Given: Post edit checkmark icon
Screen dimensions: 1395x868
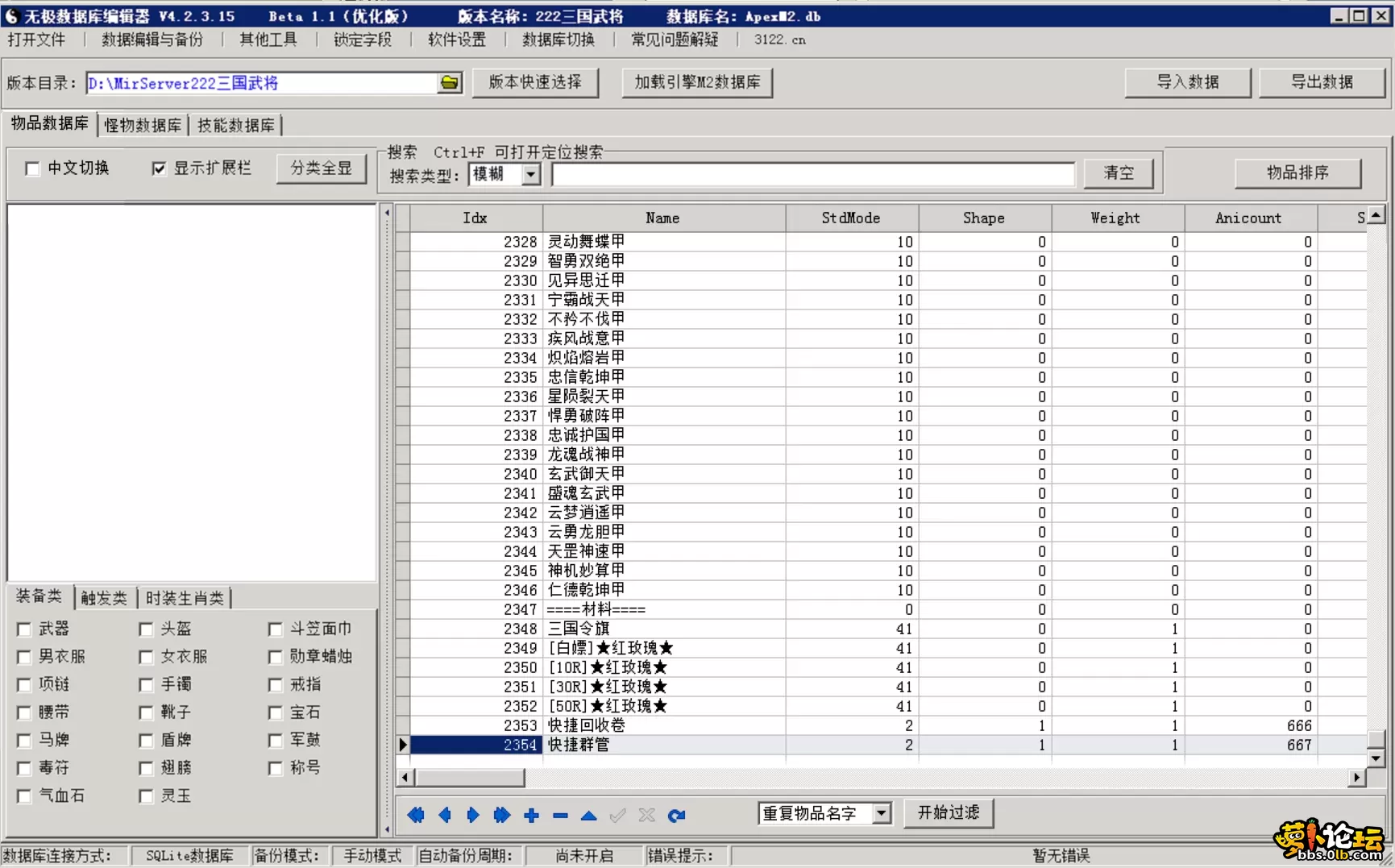Looking at the screenshot, I should [x=618, y=815].
